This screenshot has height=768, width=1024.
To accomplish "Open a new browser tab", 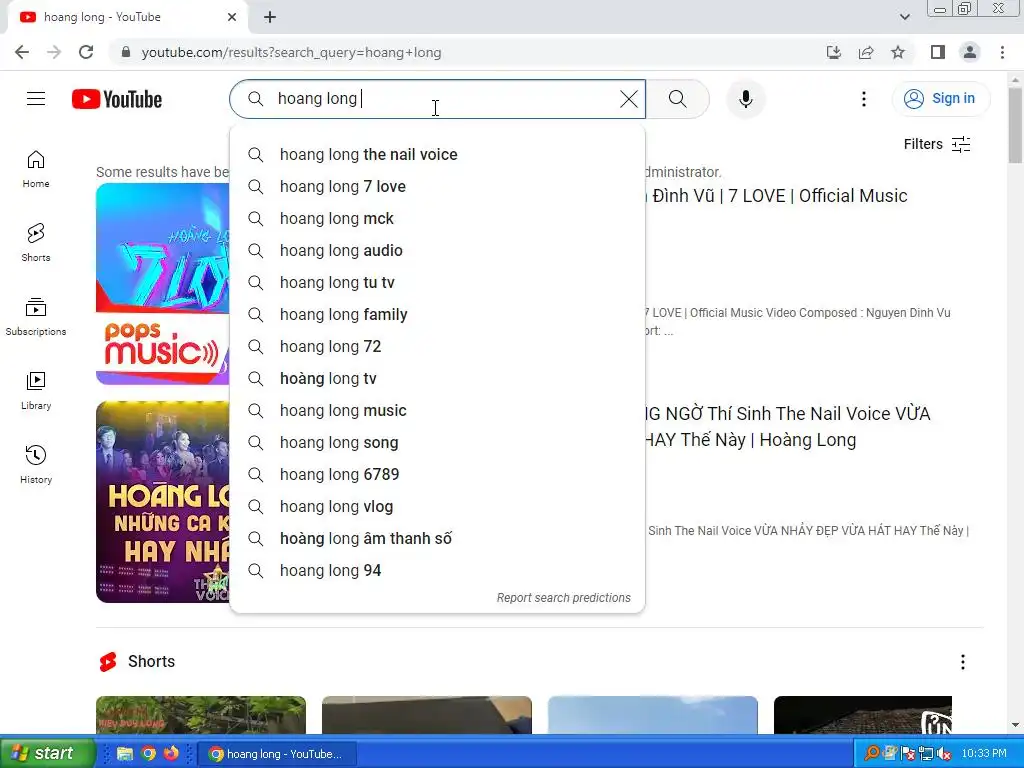I will click(x=270, y=17).
